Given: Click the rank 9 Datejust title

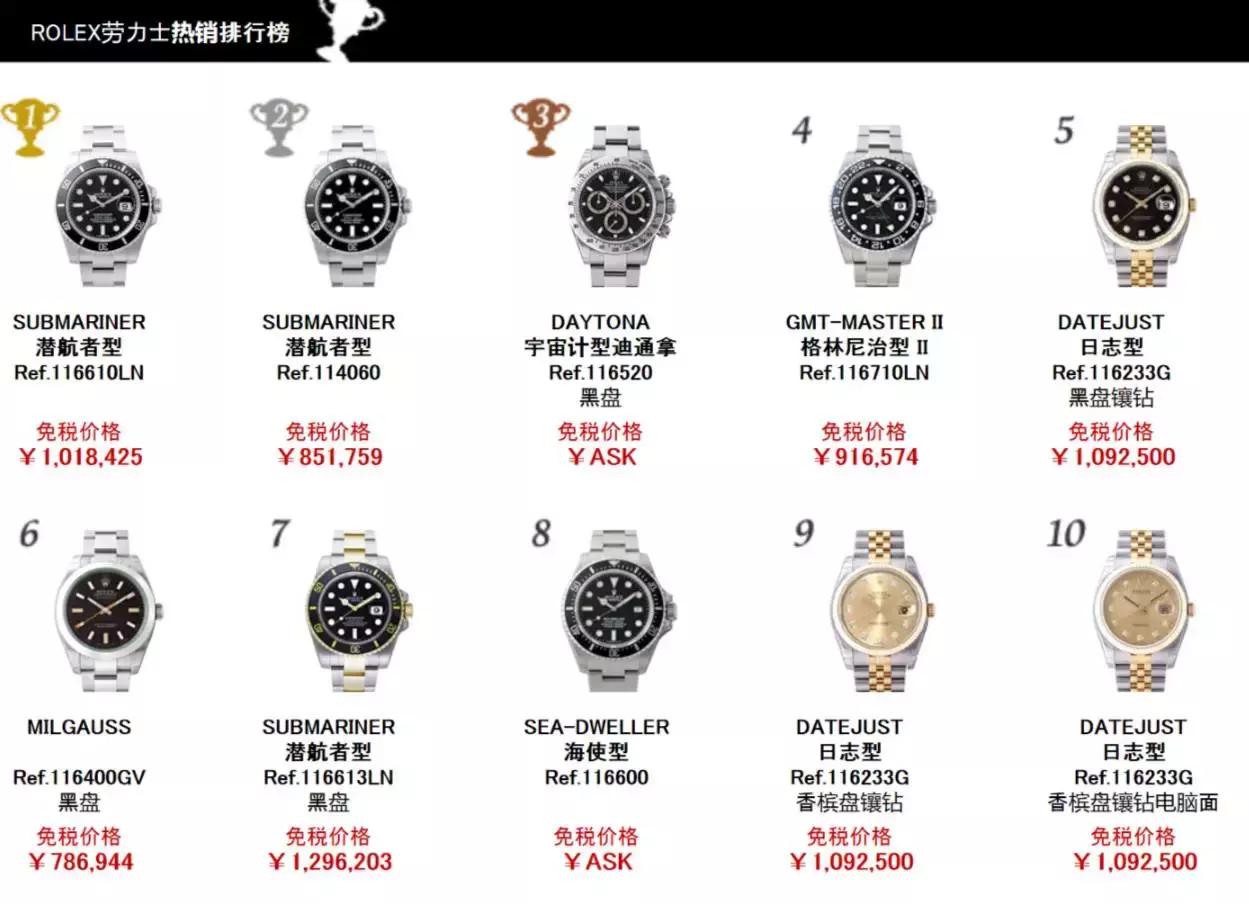Looking at the screenshot, I should [849, 727].
